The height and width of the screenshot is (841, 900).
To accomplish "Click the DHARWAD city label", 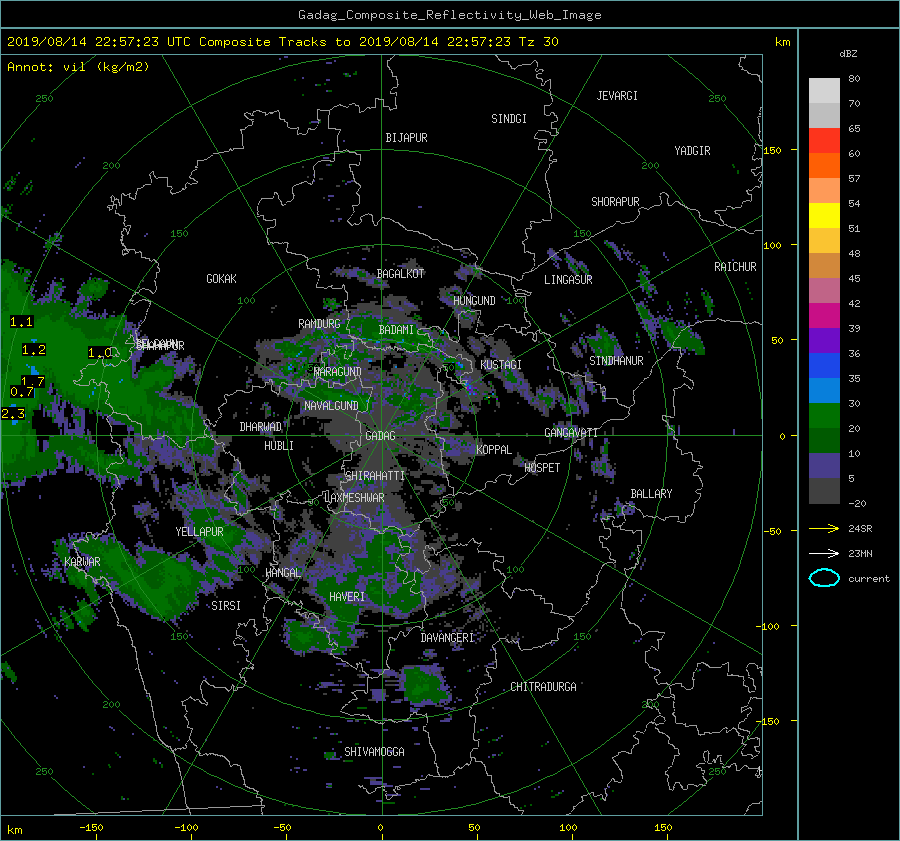I will point(261,427).
